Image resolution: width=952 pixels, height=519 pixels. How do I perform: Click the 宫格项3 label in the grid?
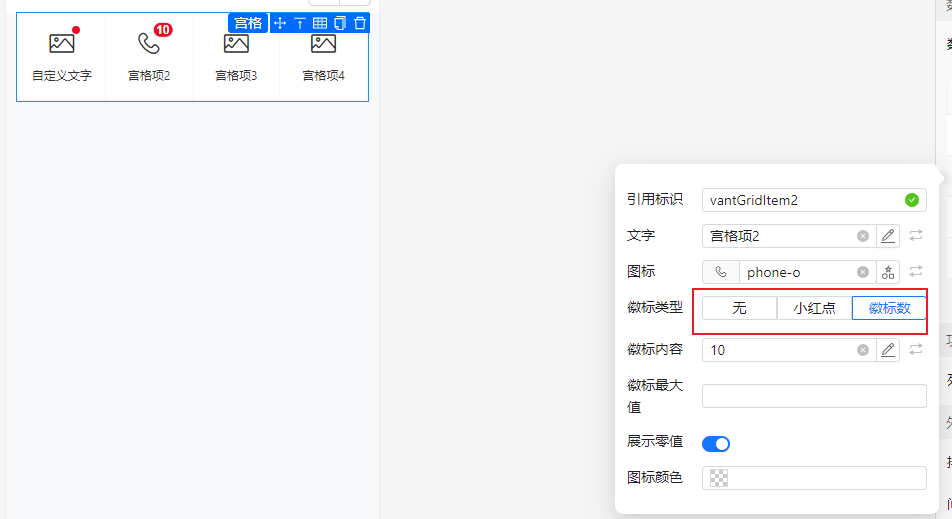pos(236,75)
